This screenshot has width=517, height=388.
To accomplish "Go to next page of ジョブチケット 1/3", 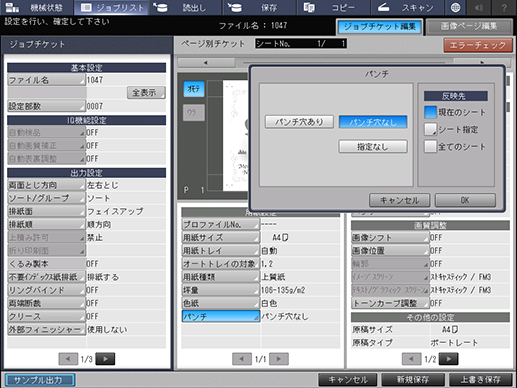I will (105, 359).
